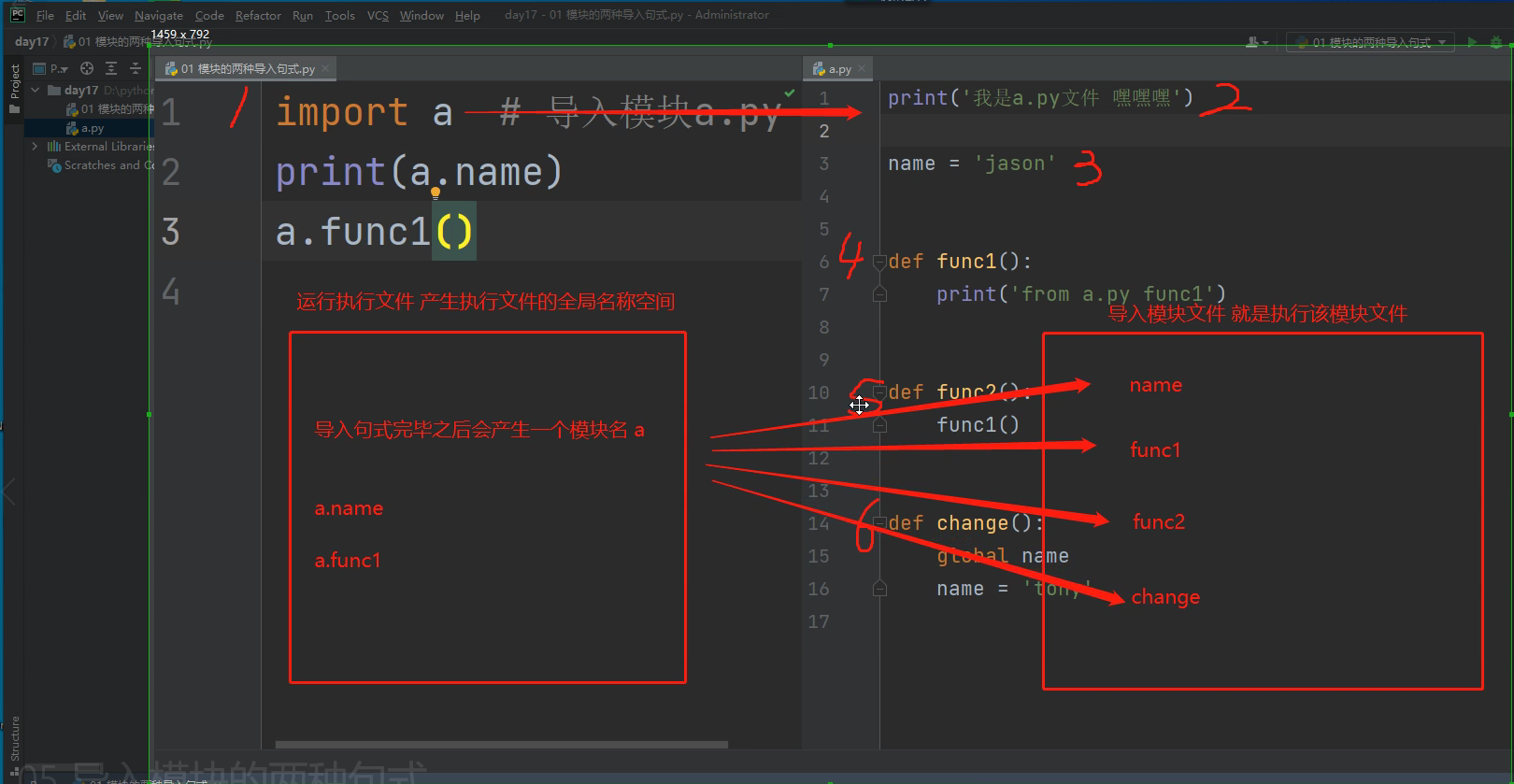Open the File menu
The width and height of the screenshot is (1514, 784).
click(x=45, y=15)
